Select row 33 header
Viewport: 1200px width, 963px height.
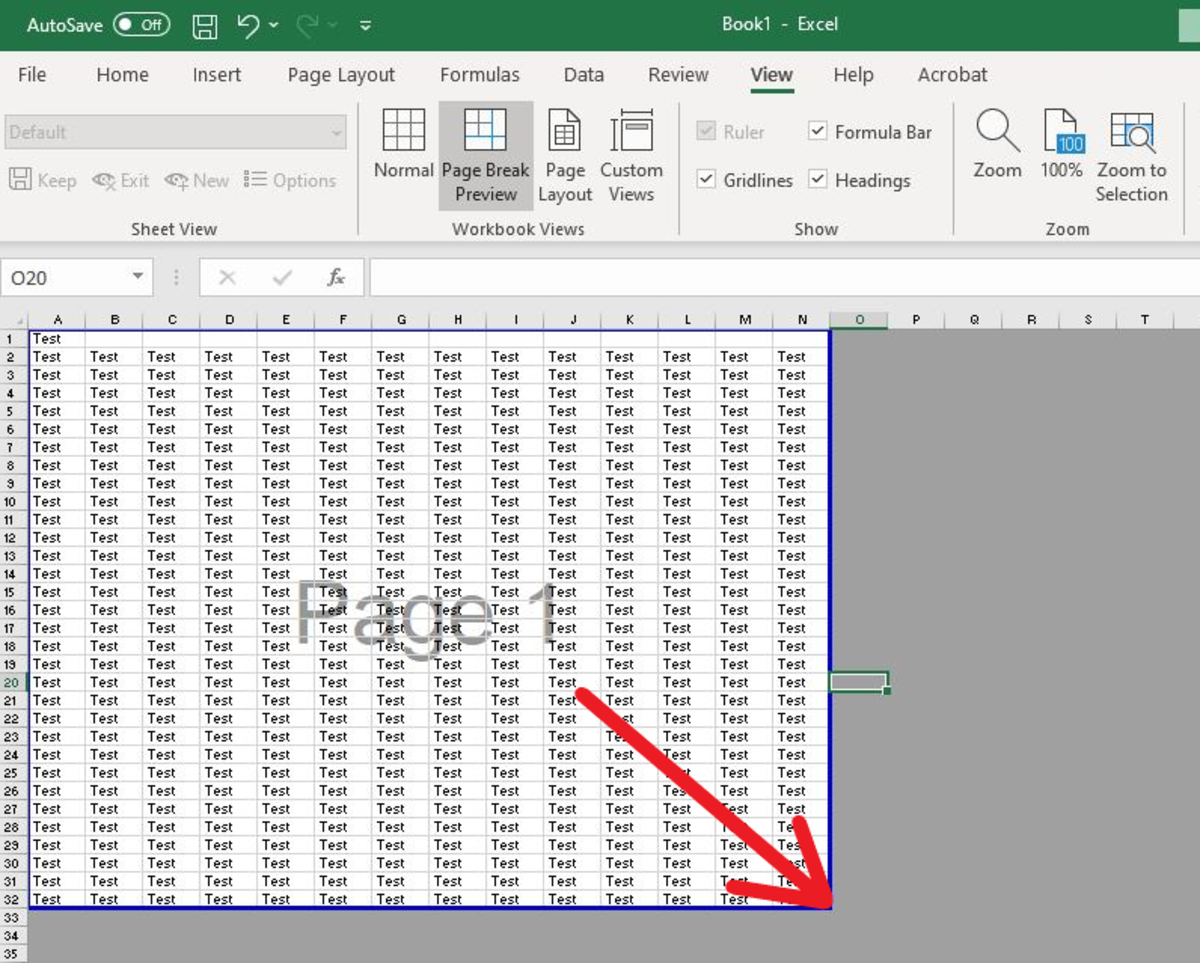[13, 917]
